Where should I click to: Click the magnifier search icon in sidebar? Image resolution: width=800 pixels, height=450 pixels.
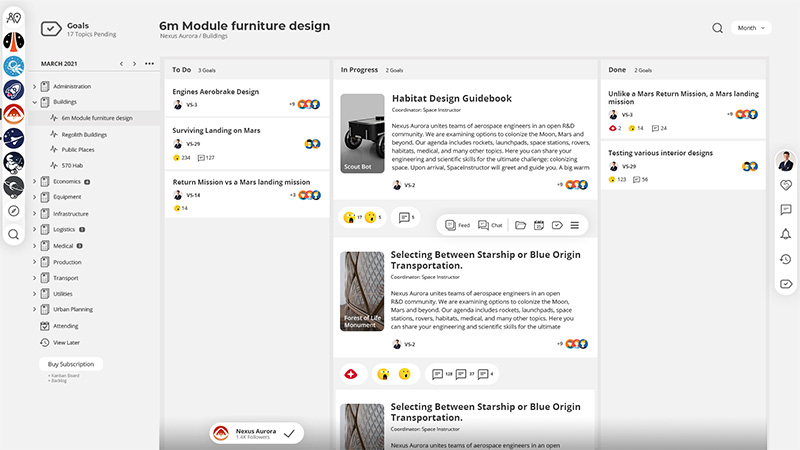[x=14, y=235]
